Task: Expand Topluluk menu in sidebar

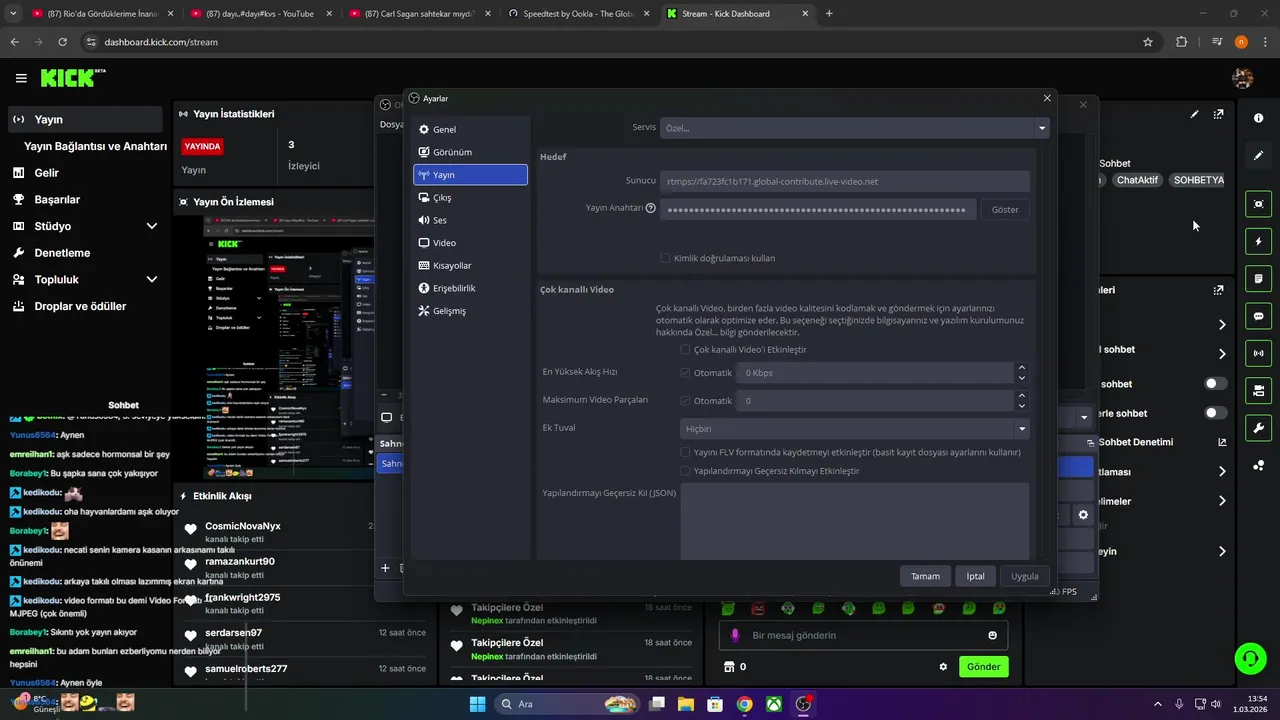Action: pos(84,280)
